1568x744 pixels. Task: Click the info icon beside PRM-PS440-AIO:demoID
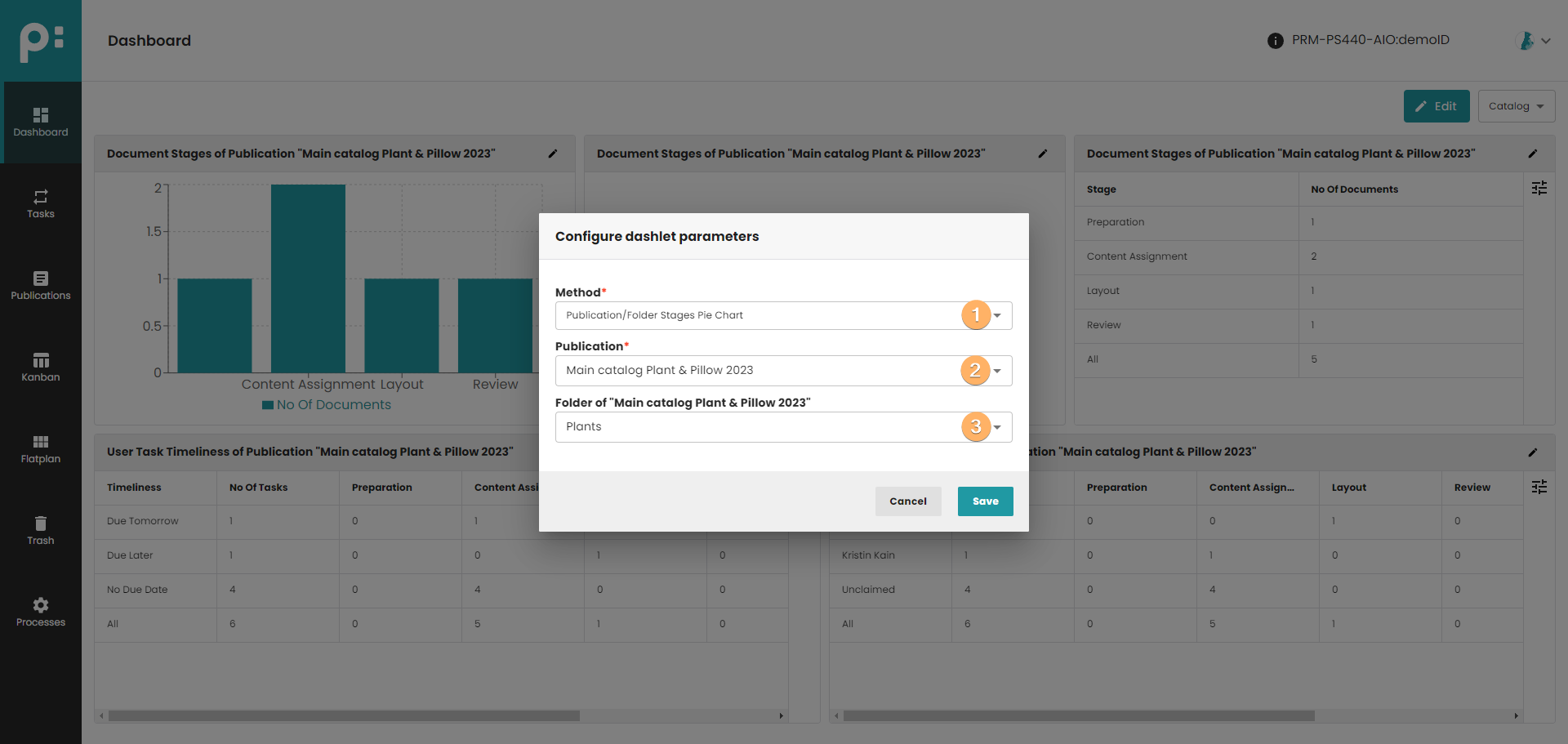pos(1275,41)
